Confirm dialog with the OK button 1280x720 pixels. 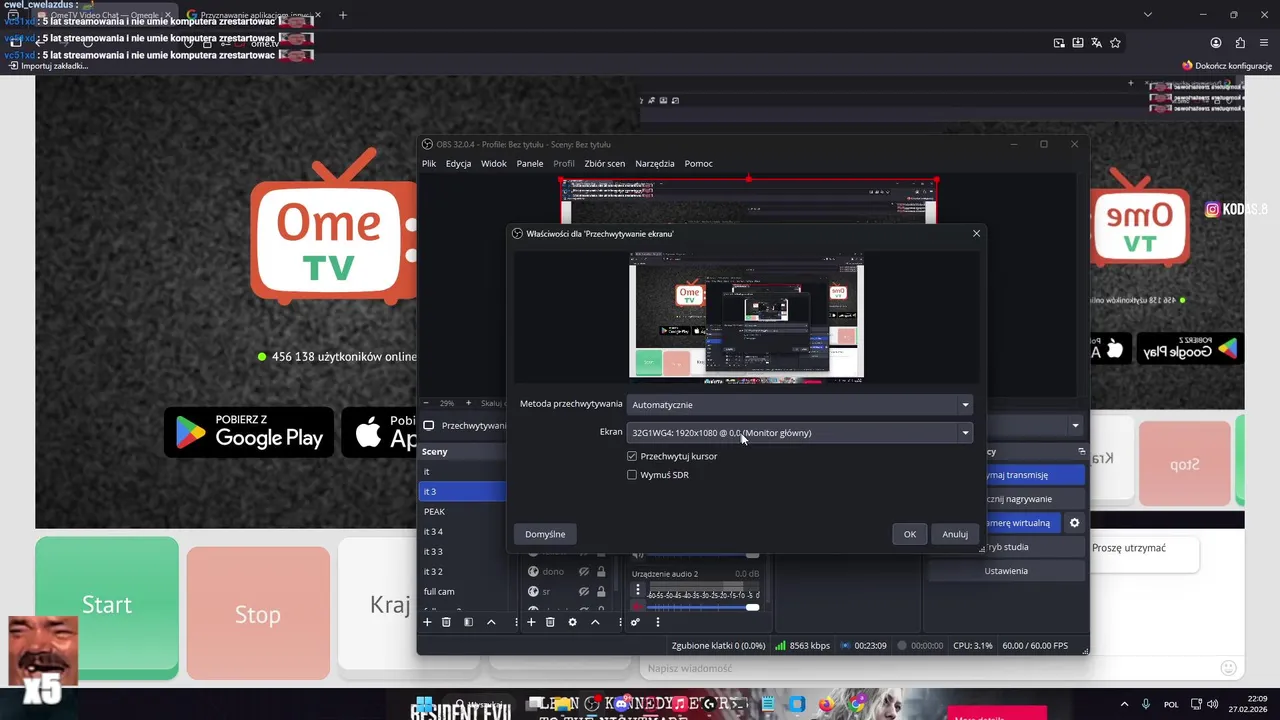(x=910, y=534)
